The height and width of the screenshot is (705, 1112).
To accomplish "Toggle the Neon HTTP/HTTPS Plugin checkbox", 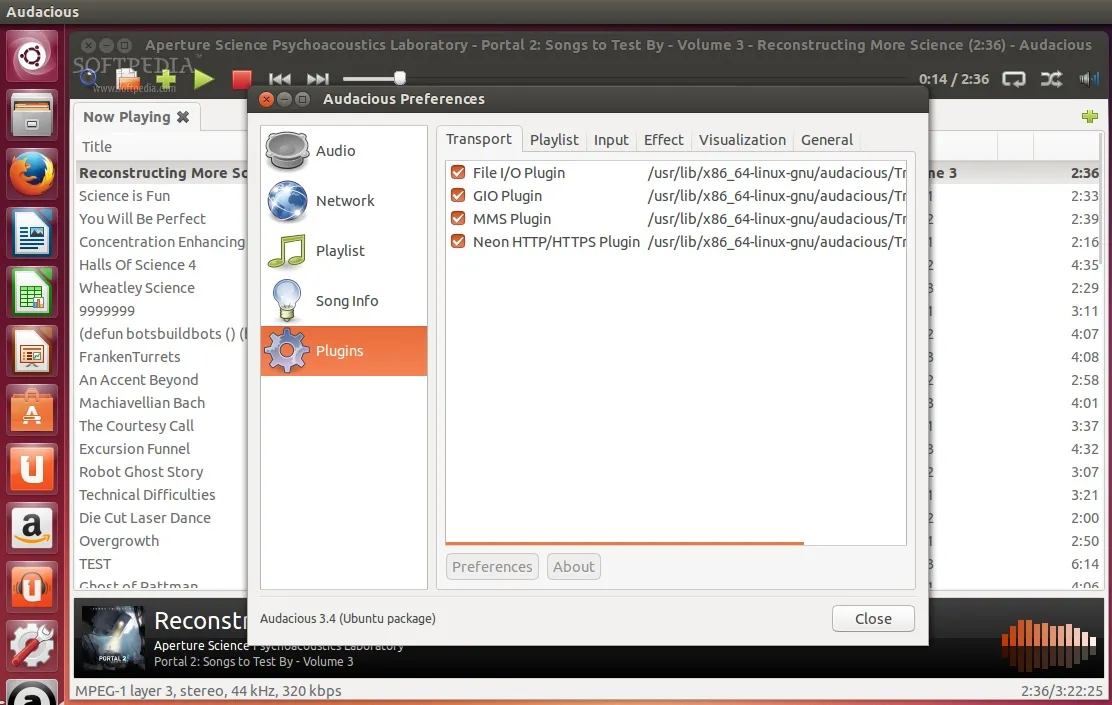I will (x=458, y=242).
